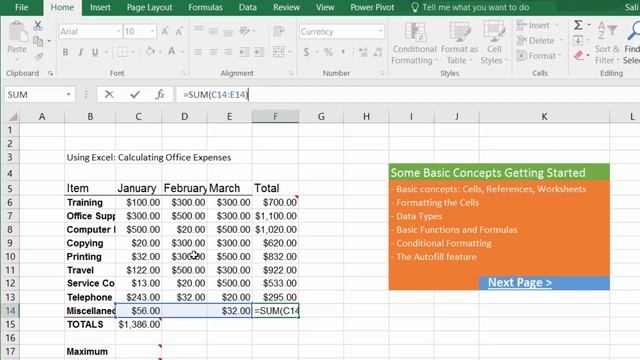Screen dimensions: 640x360
Task: Switch to the Power Pivot tab
Action: click(x=372, y=7)
